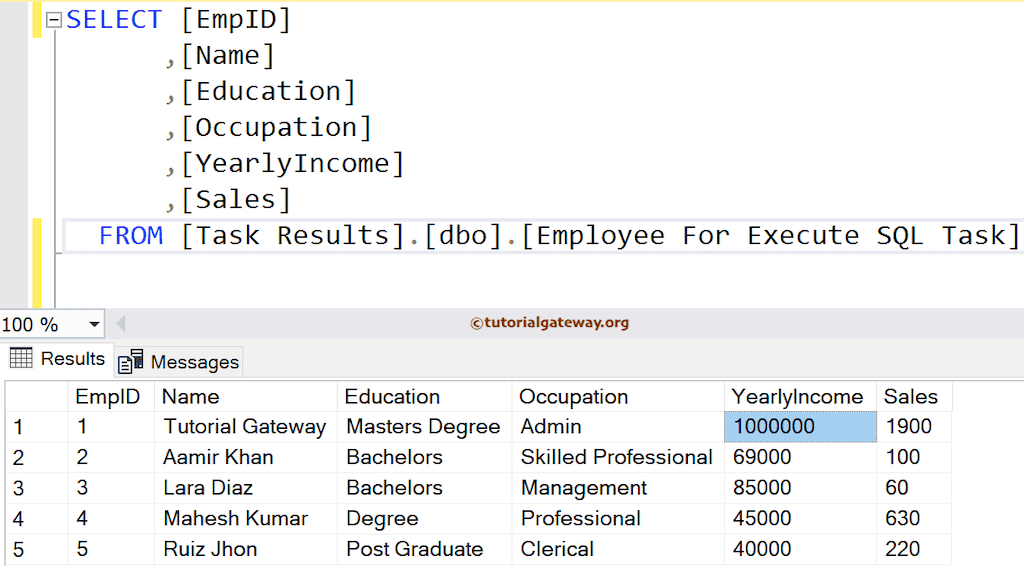This screenshot has width=1024, height=566.
Task: Select the EmpID column header
Action: pyautogui.click(x=108, y=396)
